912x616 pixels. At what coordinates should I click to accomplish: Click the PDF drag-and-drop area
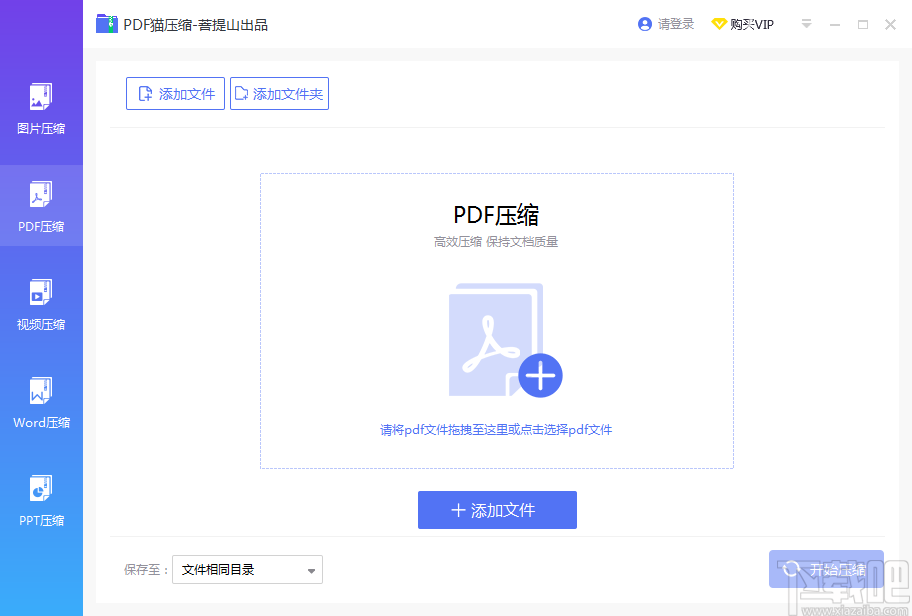[497, 320]
